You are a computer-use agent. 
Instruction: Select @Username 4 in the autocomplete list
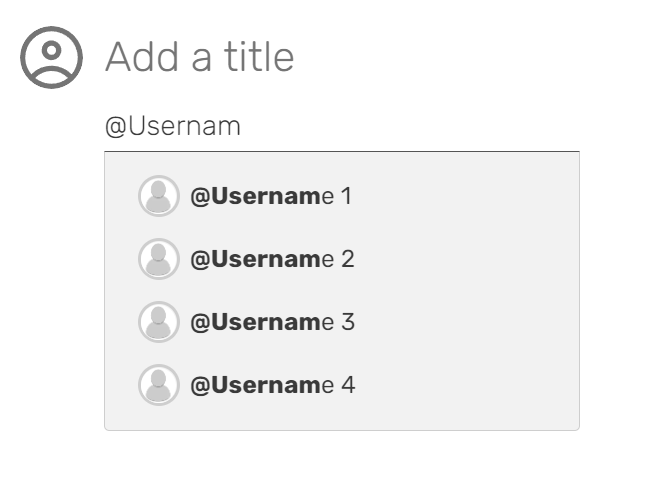point(272,385)
